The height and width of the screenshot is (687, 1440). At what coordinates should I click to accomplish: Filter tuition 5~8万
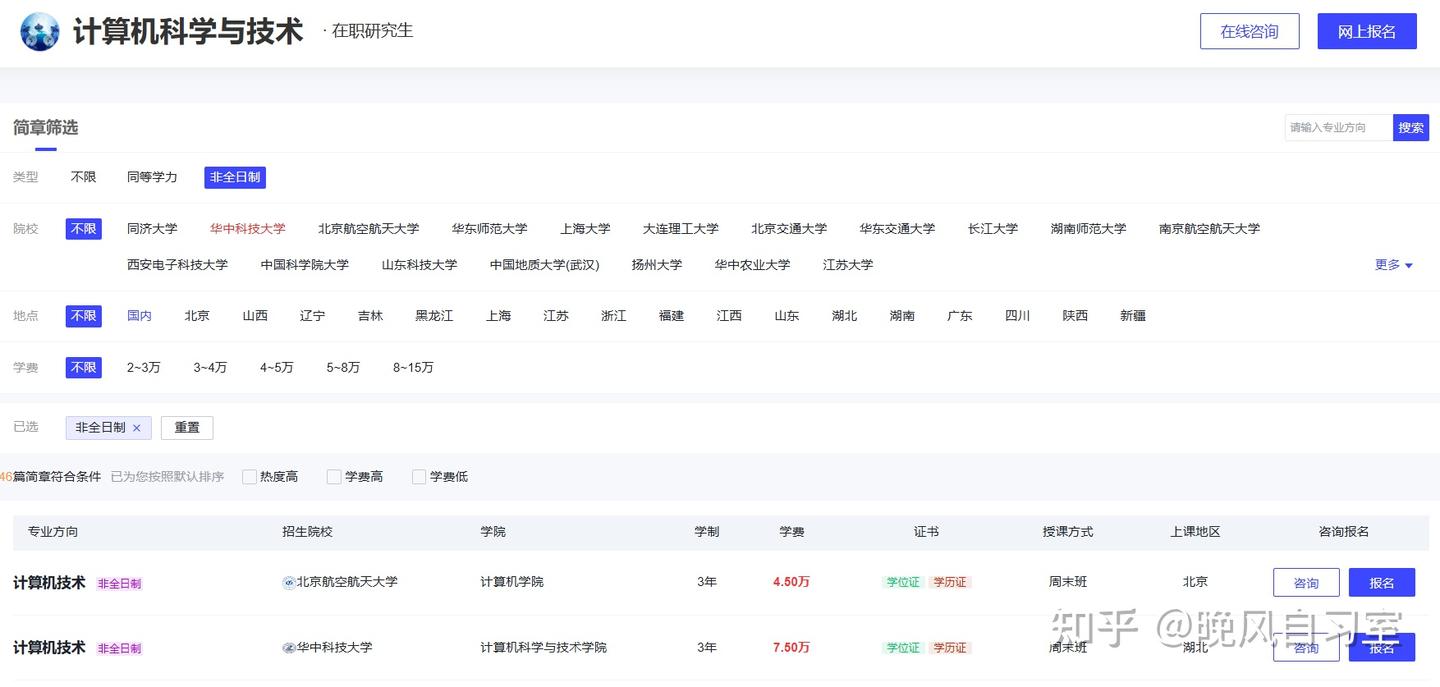coord(343,368)
